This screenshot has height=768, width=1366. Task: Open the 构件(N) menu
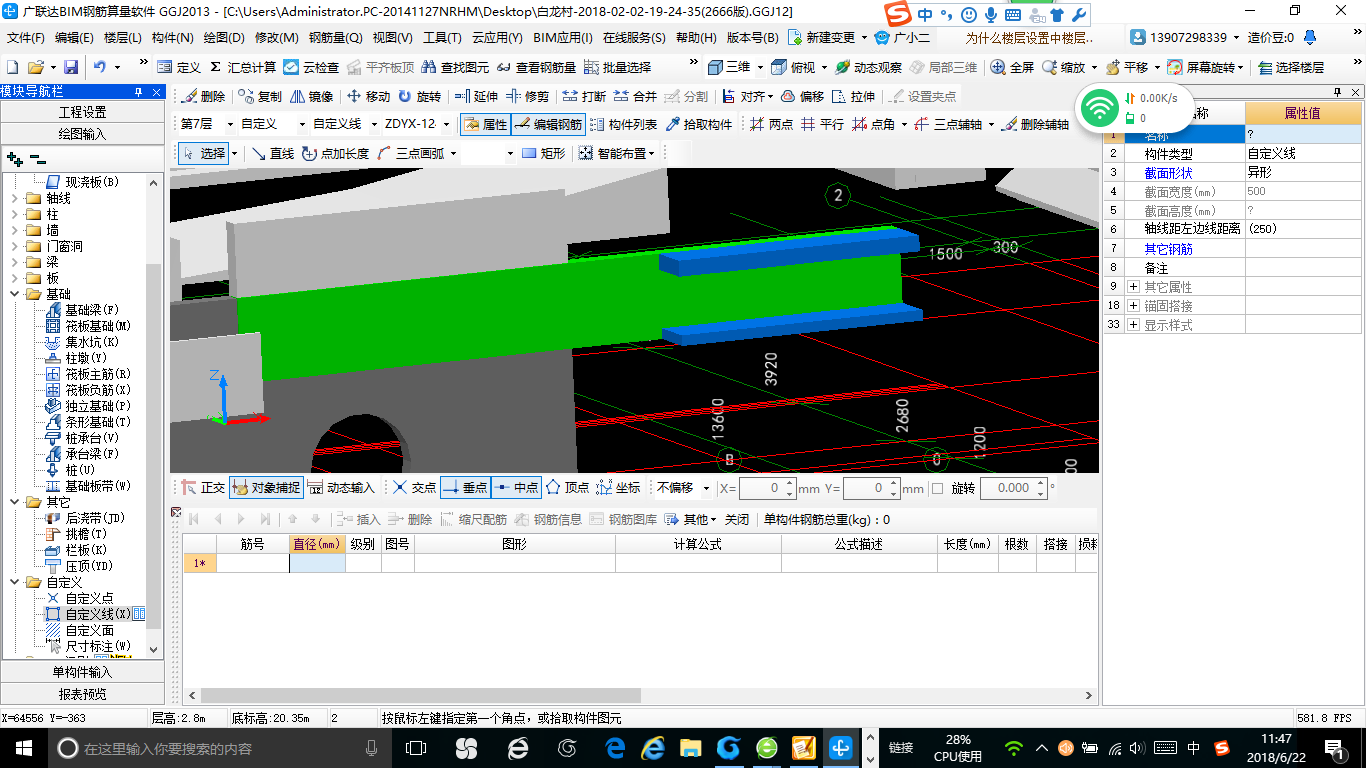(x=172, y=38)
